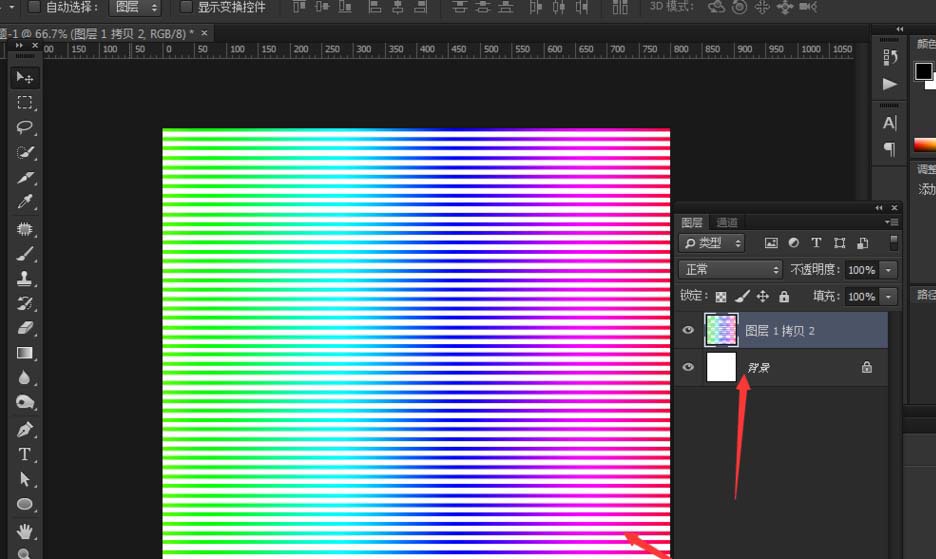Image resolution: width=936 pixels, height=559 pixels.
Task: Open the 类型 layer filter dropdown
Action: point(712,243)
